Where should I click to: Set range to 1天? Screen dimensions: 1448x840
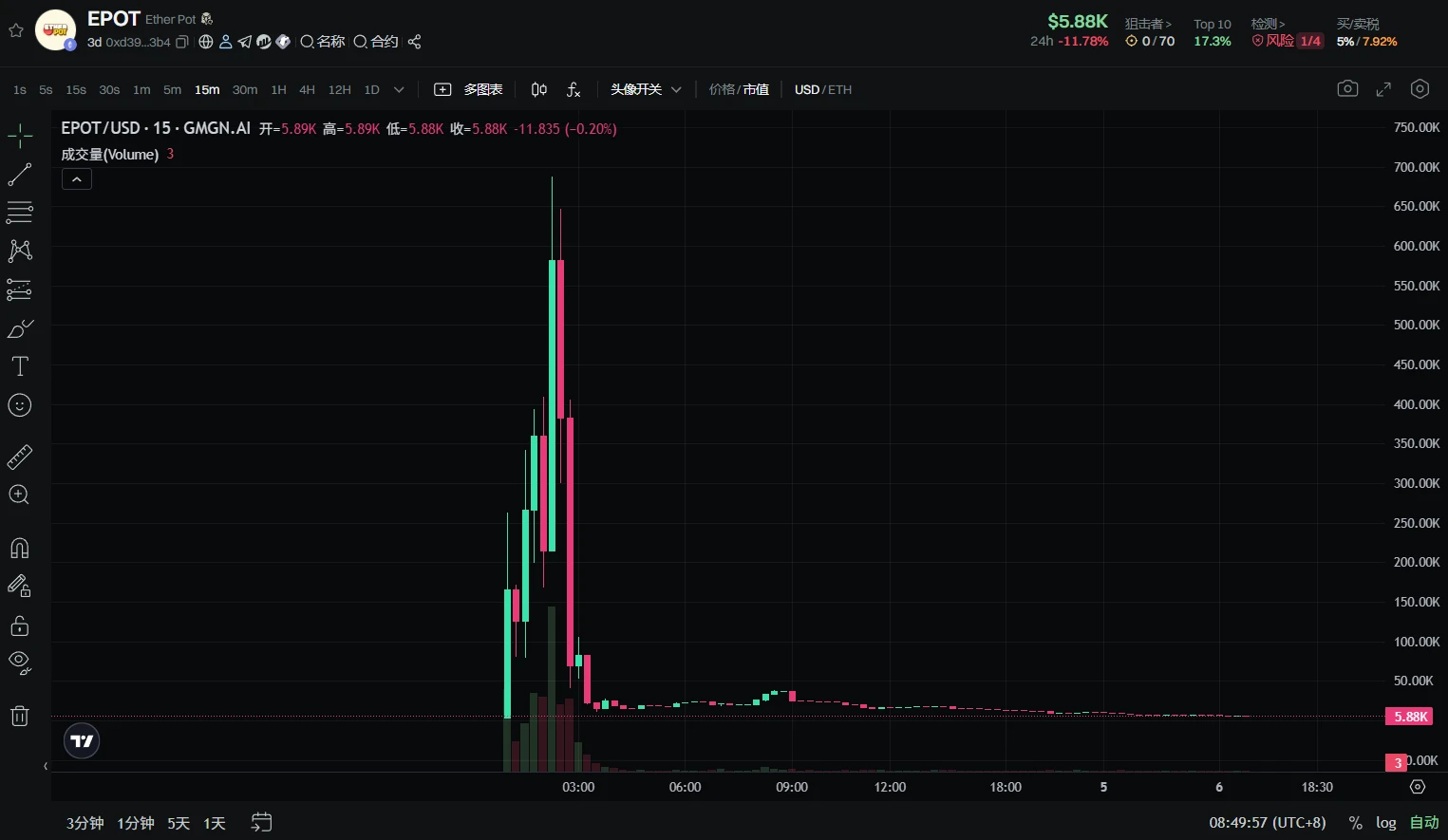click(x=215, y=823)
